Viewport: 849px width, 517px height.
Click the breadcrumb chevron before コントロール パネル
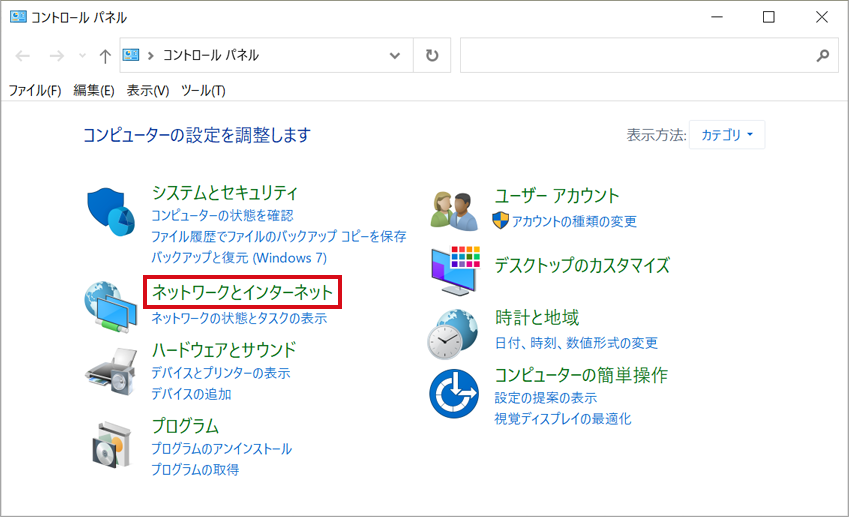(151, 56)
